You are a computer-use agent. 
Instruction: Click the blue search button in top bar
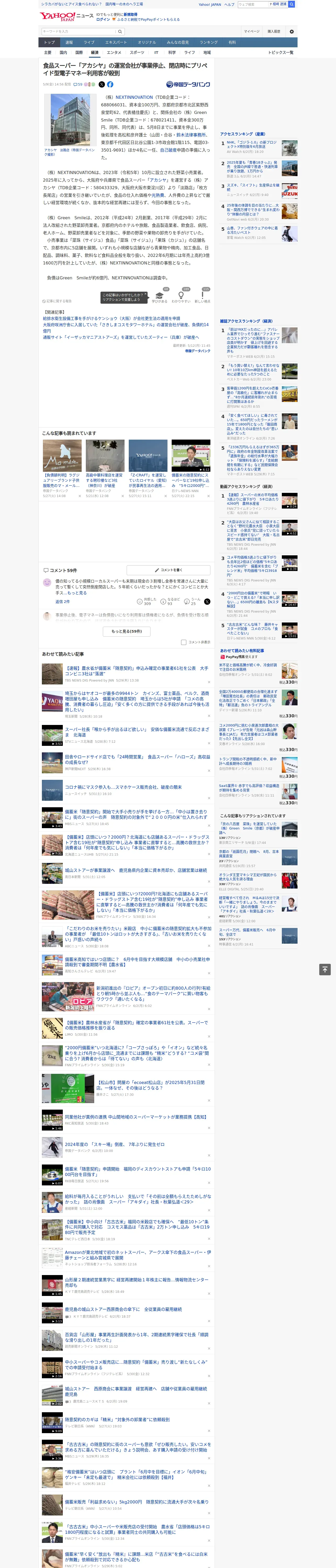tap(292, 4)
